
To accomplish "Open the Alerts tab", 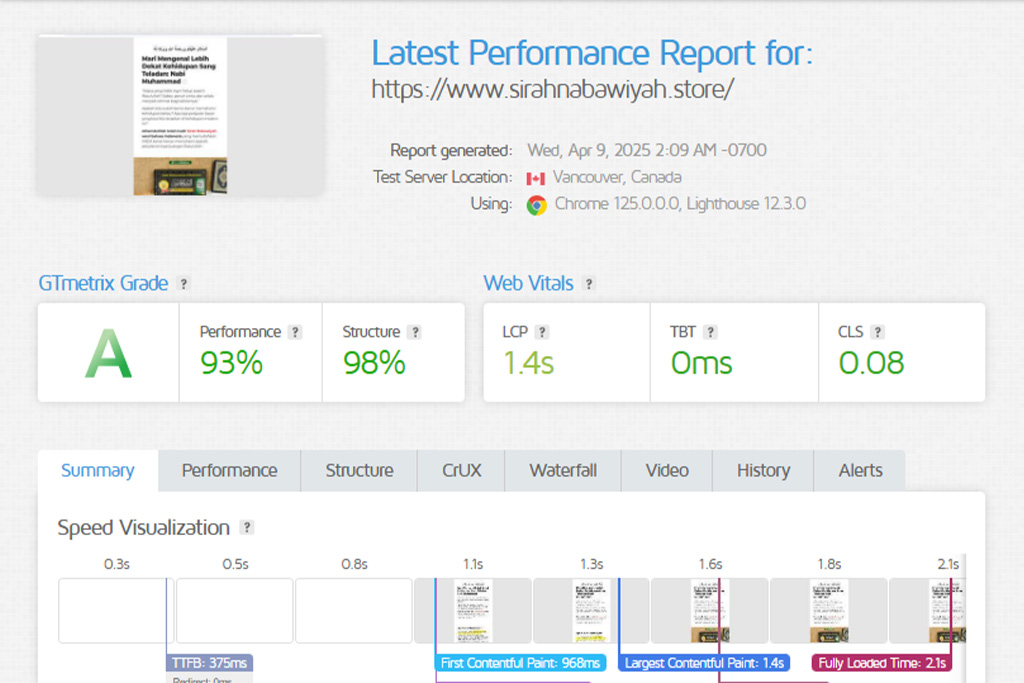I will pyautogui.click(x=860, y=471).
